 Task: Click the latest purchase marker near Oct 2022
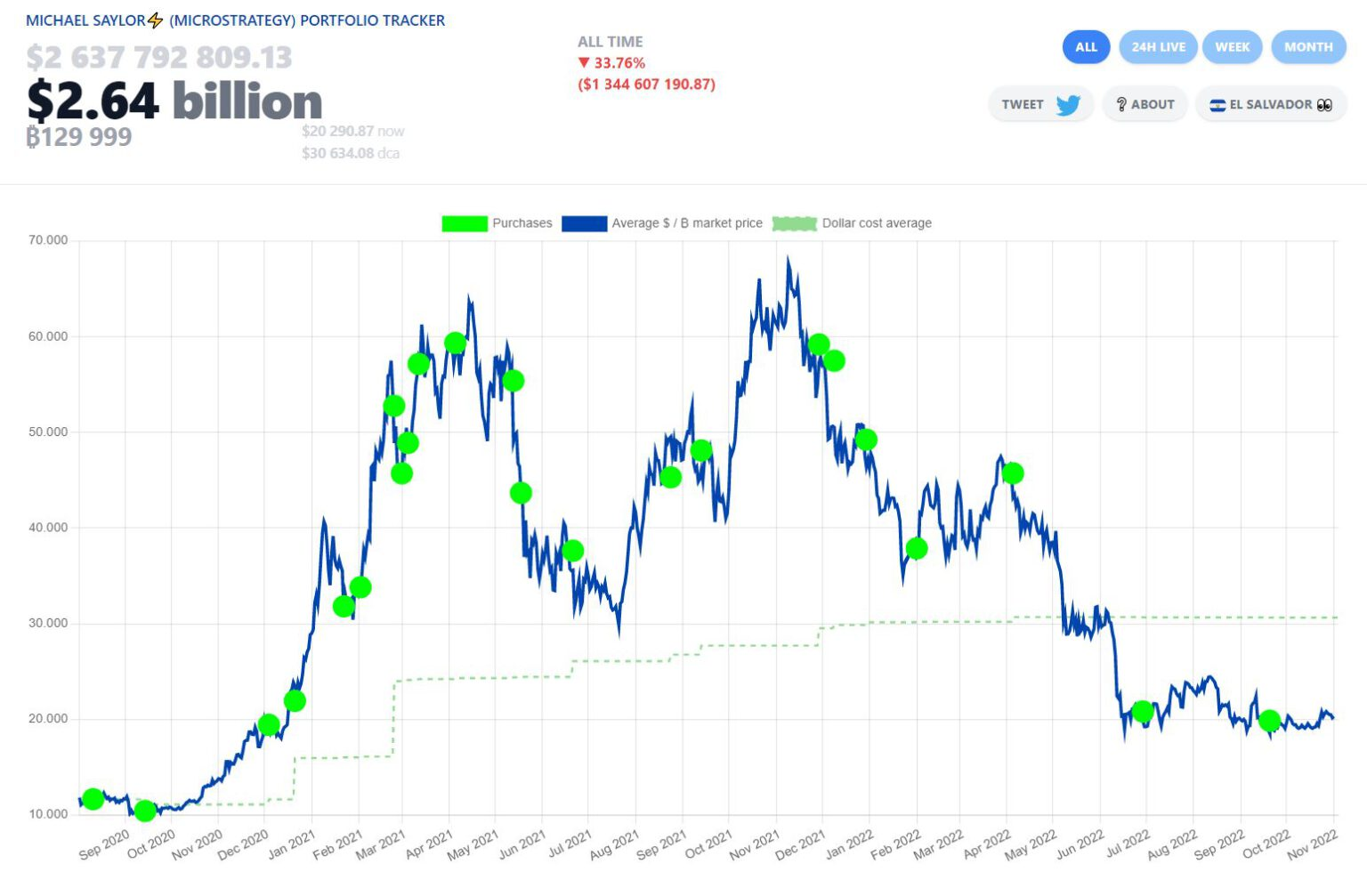point(1269,721)
